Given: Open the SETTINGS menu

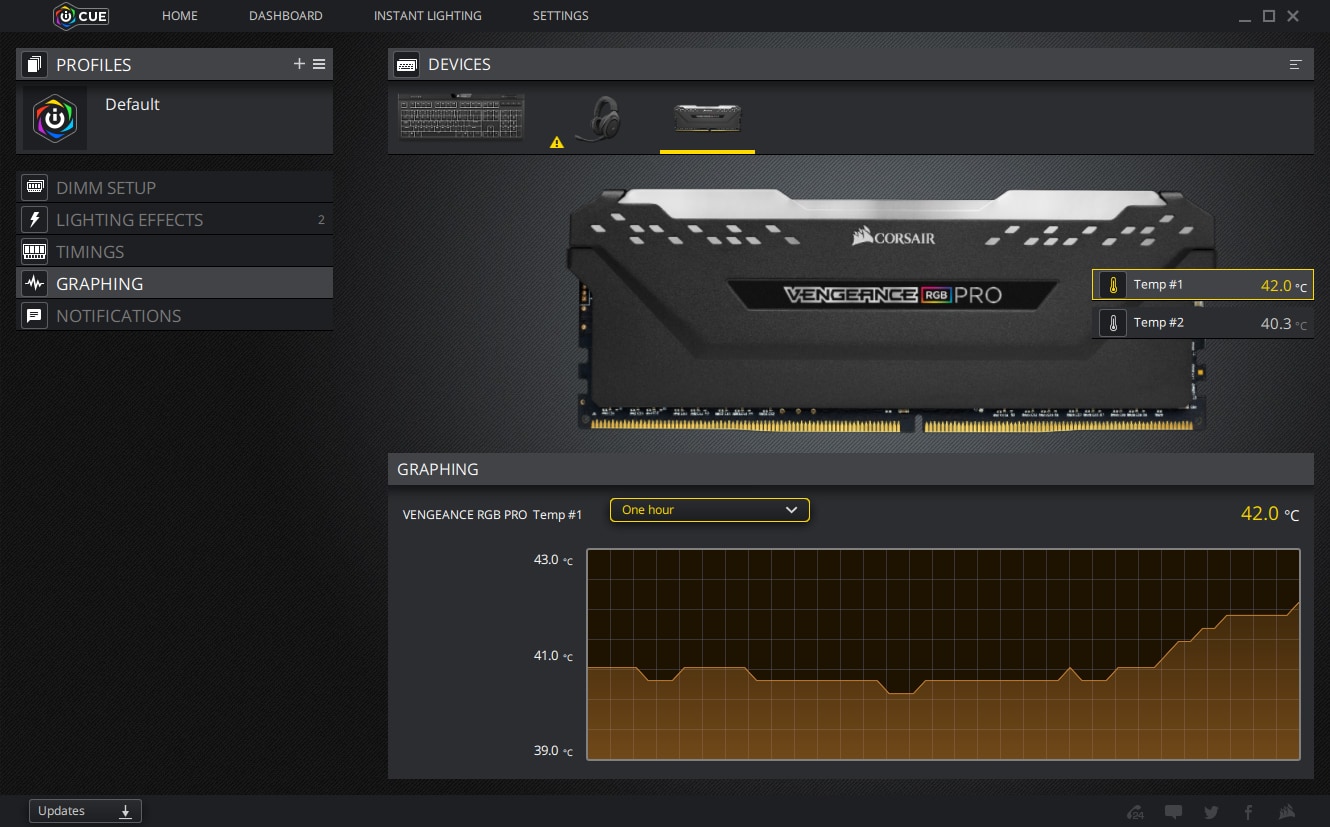Looking at the screenshot, I should click(x=560, y=16).
